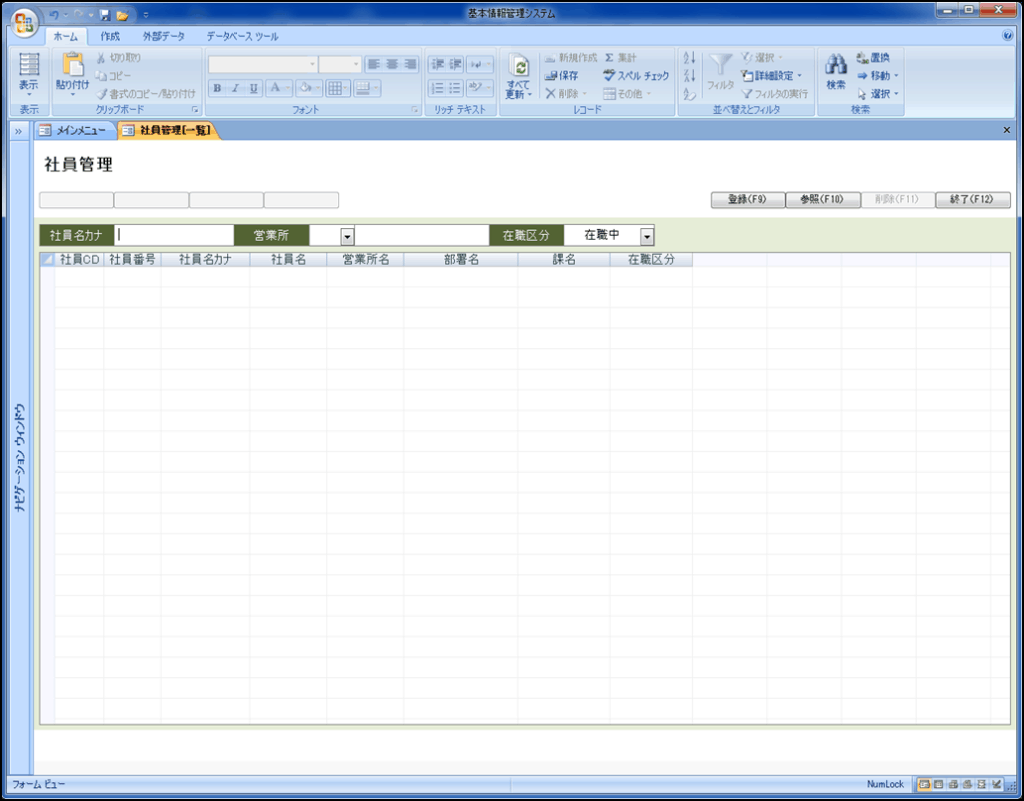Click the スペル チェック icon
Screen dimensions: 1024x801
(610, 76)
